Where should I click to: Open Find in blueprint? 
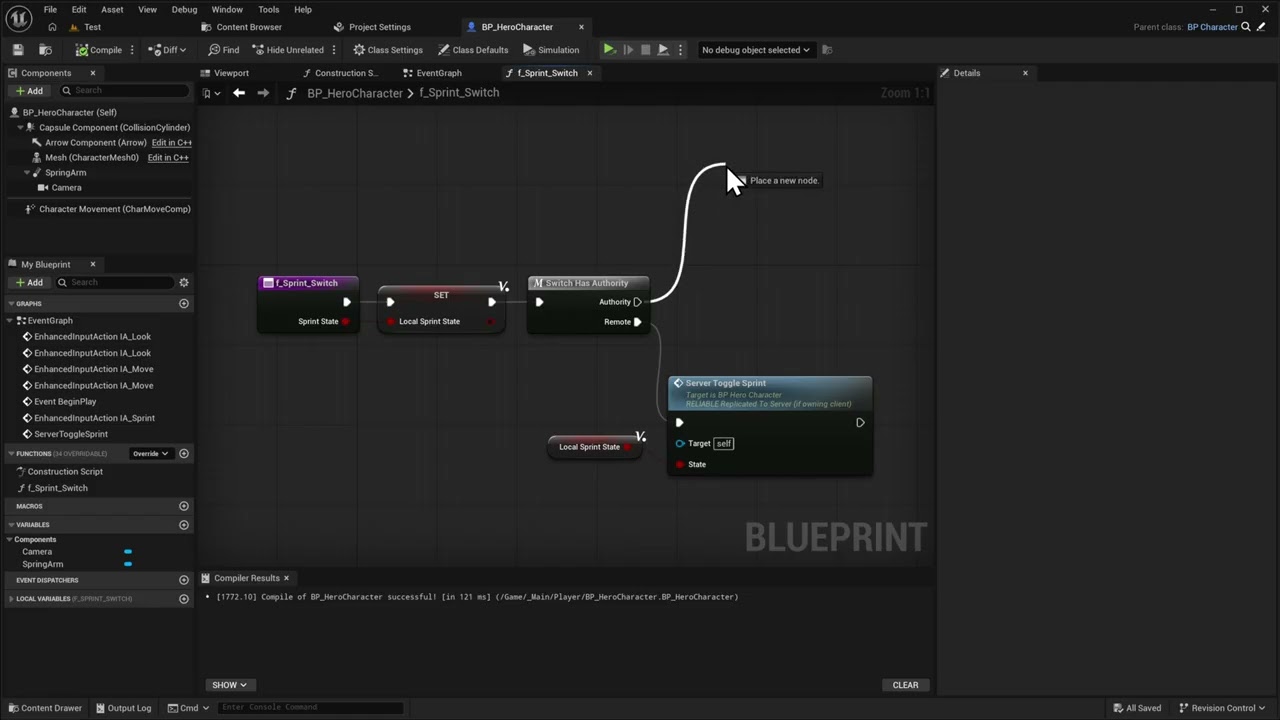pyautogui.click(x=224, y=50)
